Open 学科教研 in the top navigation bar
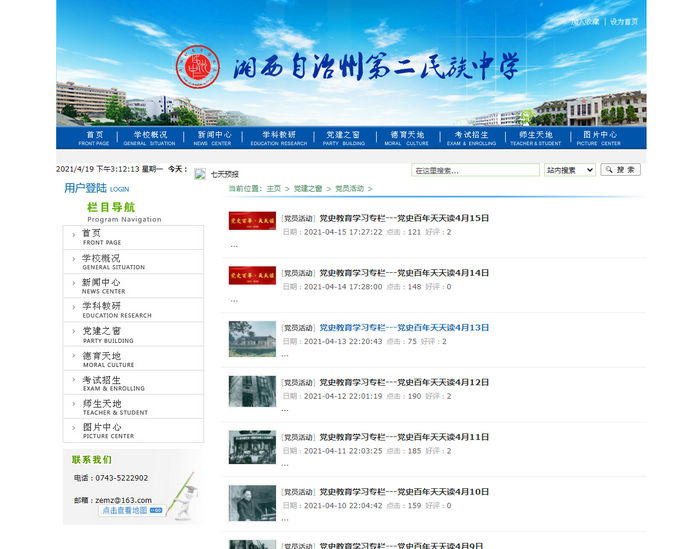Screen dimensions: 700x549 click(279, 138)
